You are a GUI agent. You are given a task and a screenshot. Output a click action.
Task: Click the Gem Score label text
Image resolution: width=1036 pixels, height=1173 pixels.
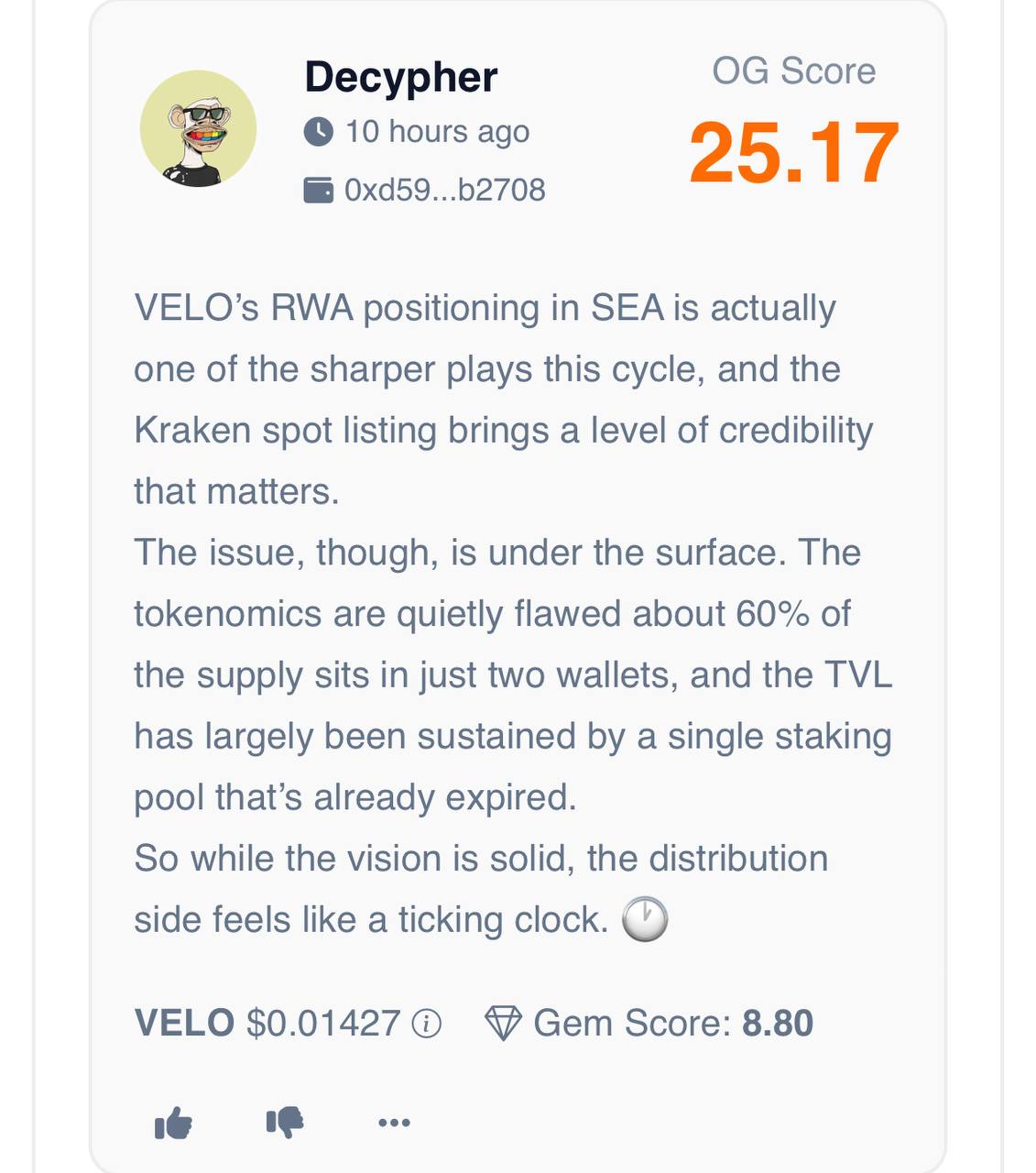pos(632,1023)
